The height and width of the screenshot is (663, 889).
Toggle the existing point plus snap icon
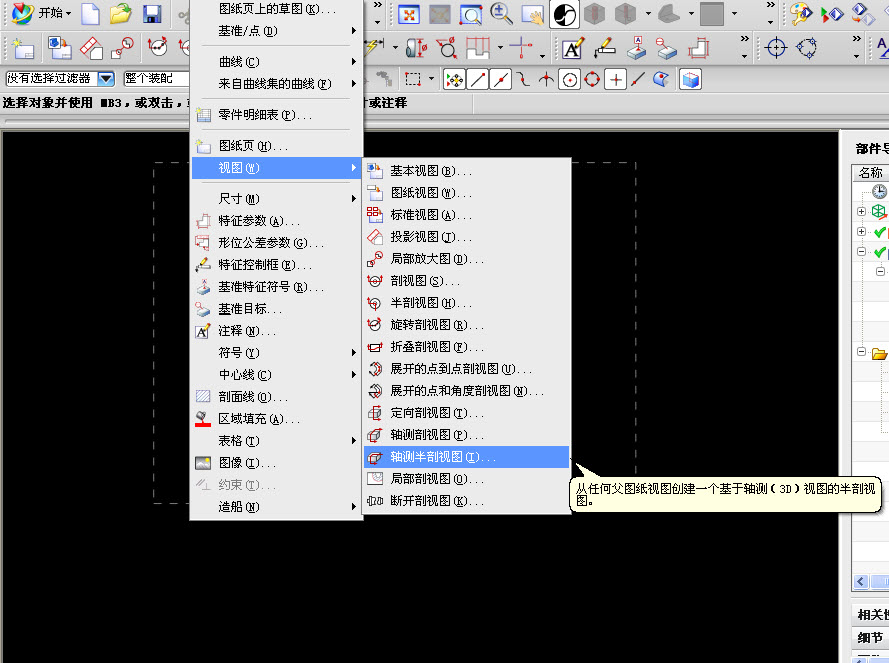click(616, 79)
